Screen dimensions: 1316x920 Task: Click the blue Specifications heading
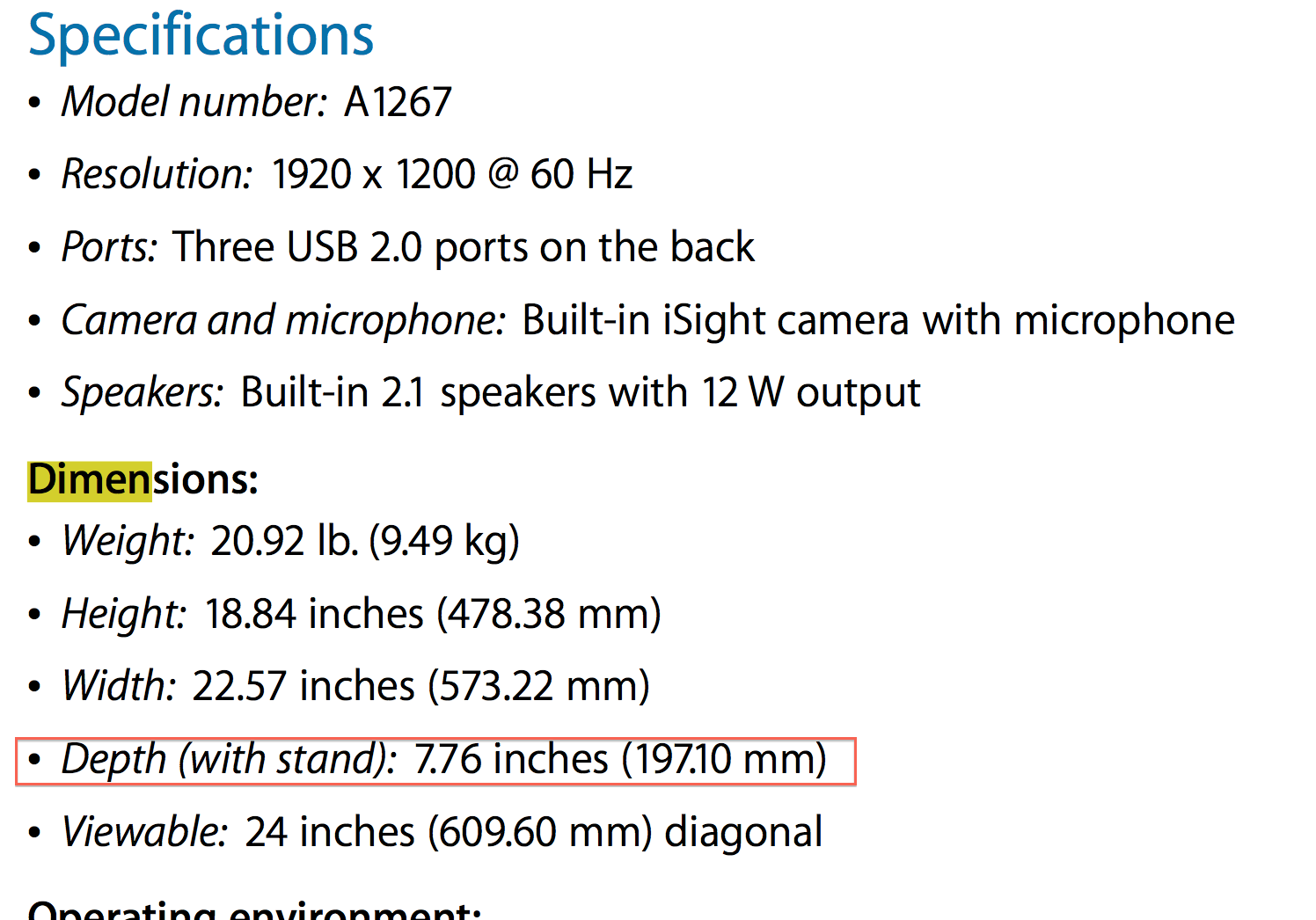(201, 35)
